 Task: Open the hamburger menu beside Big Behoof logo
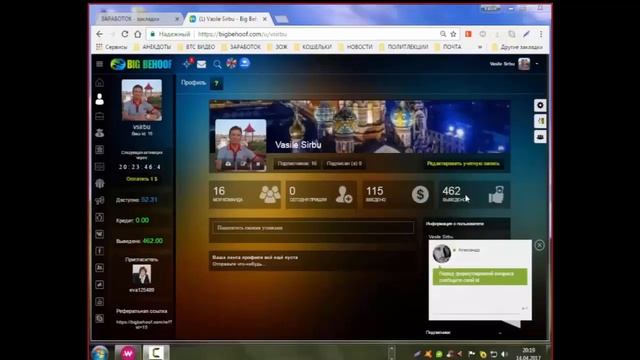coord(100,64)
